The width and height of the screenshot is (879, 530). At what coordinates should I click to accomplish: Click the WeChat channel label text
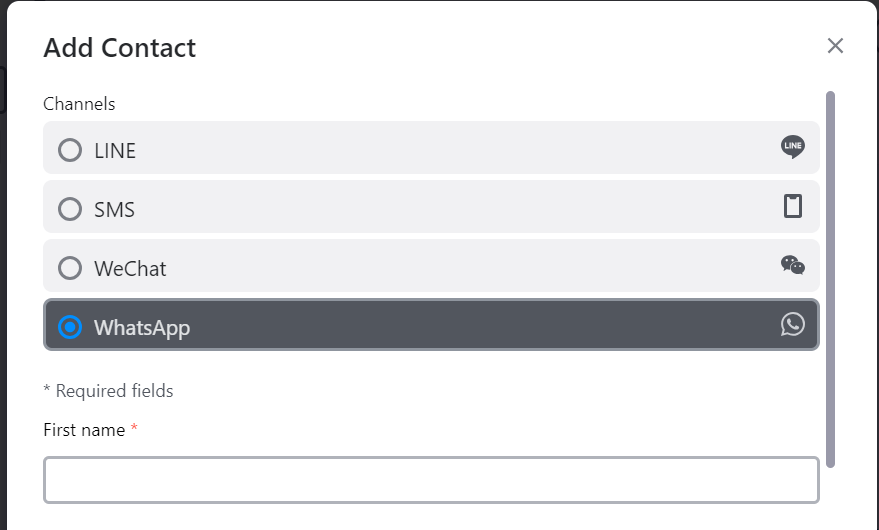130,269
